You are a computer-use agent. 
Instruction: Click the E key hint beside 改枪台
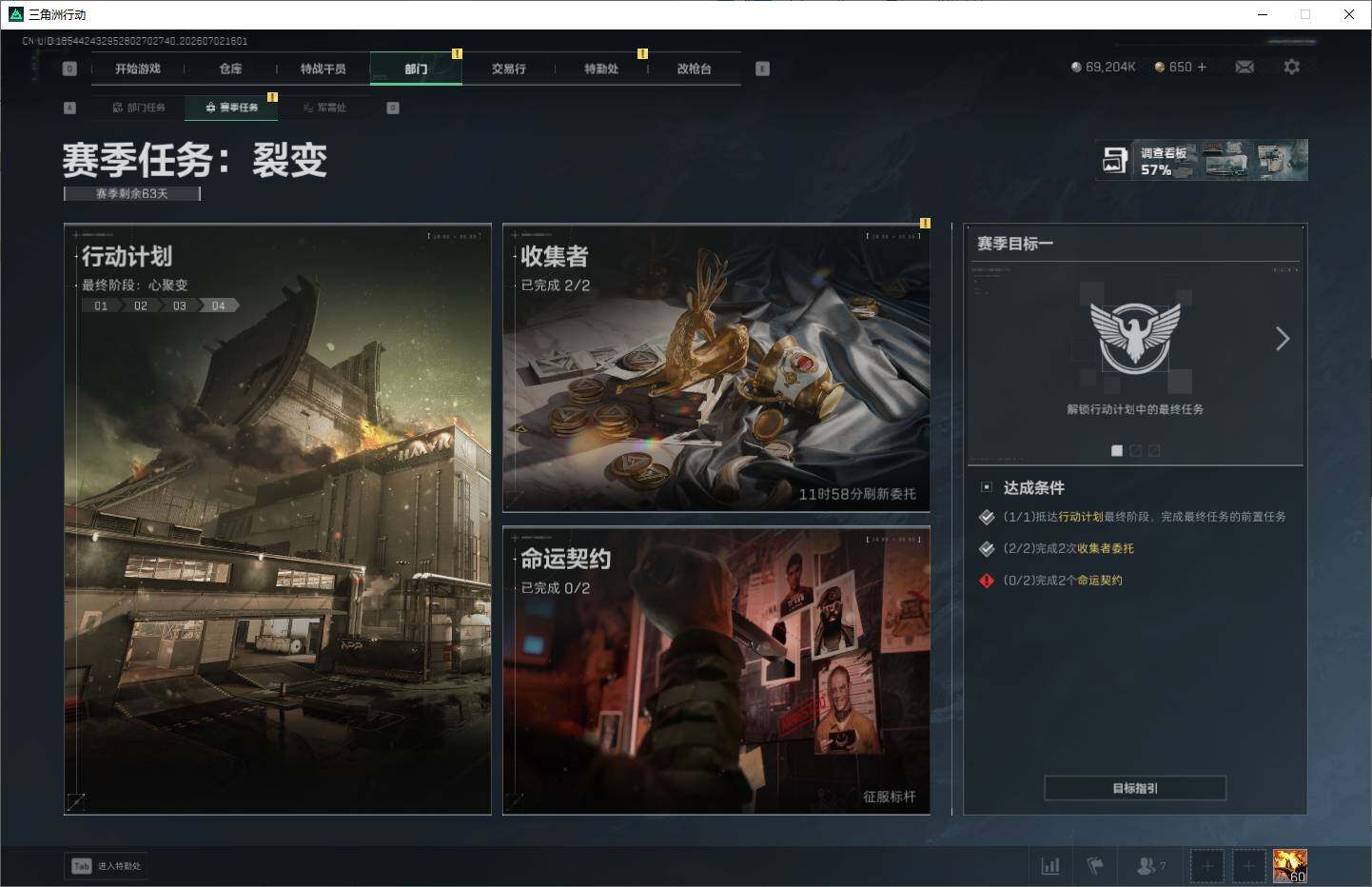tap(762, 69)
